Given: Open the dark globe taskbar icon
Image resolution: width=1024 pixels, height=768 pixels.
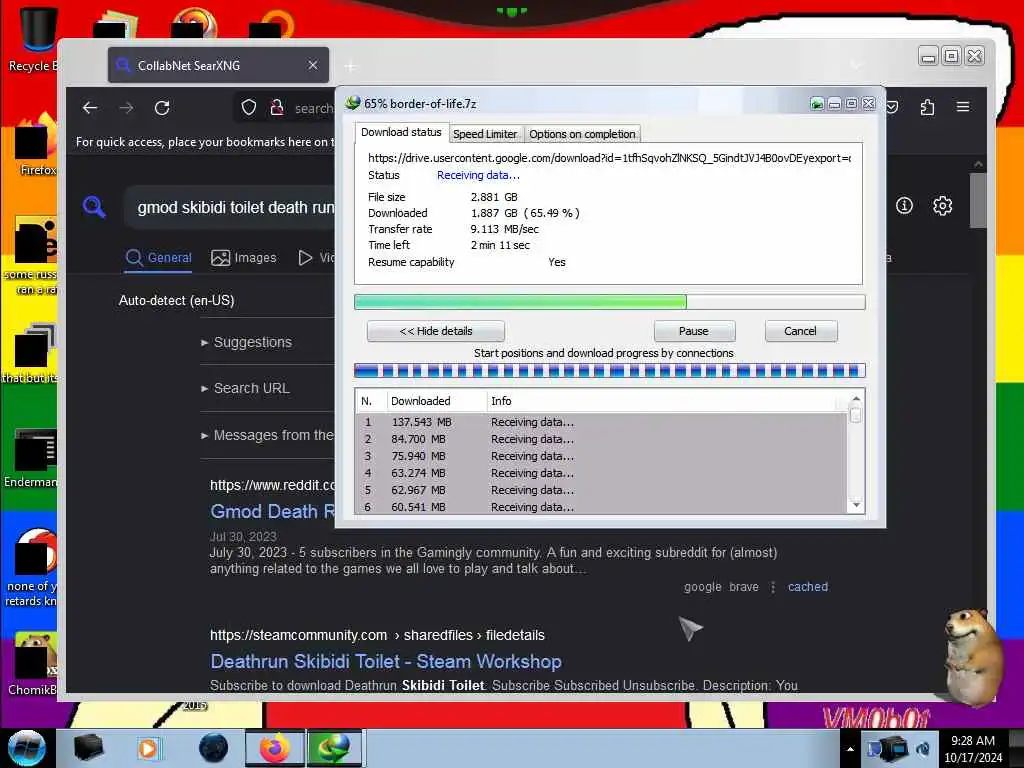Looking at the screenshot, I should [214, 748].
